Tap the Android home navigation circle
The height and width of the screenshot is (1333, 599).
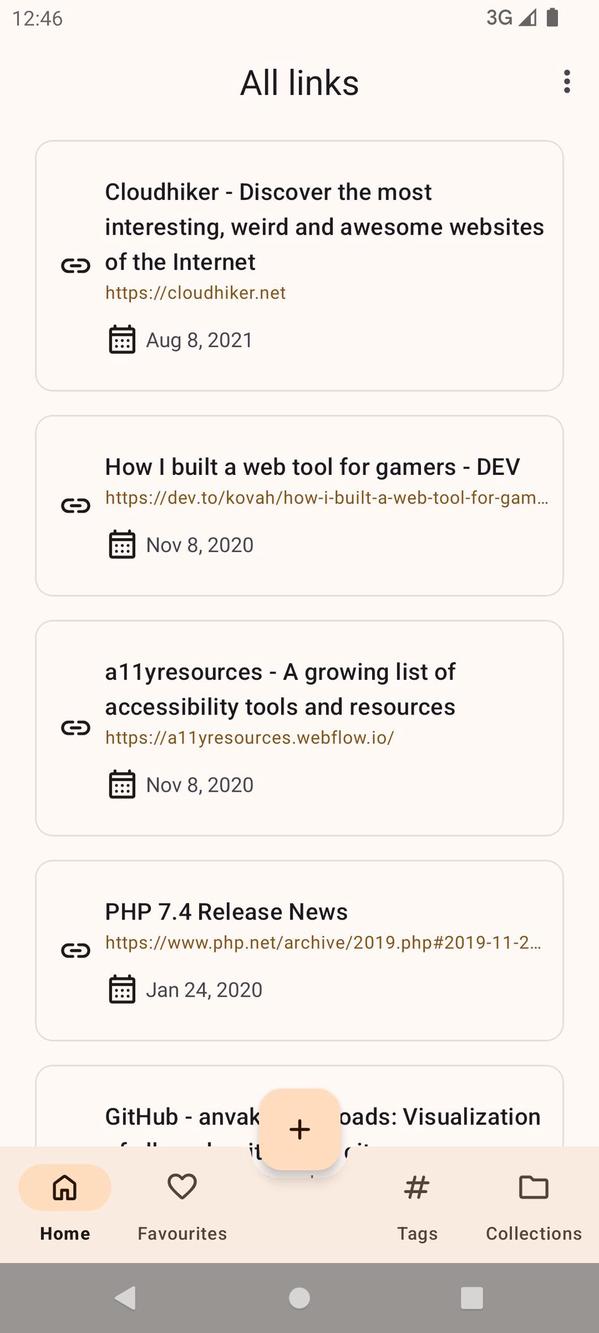(299, 1297)
